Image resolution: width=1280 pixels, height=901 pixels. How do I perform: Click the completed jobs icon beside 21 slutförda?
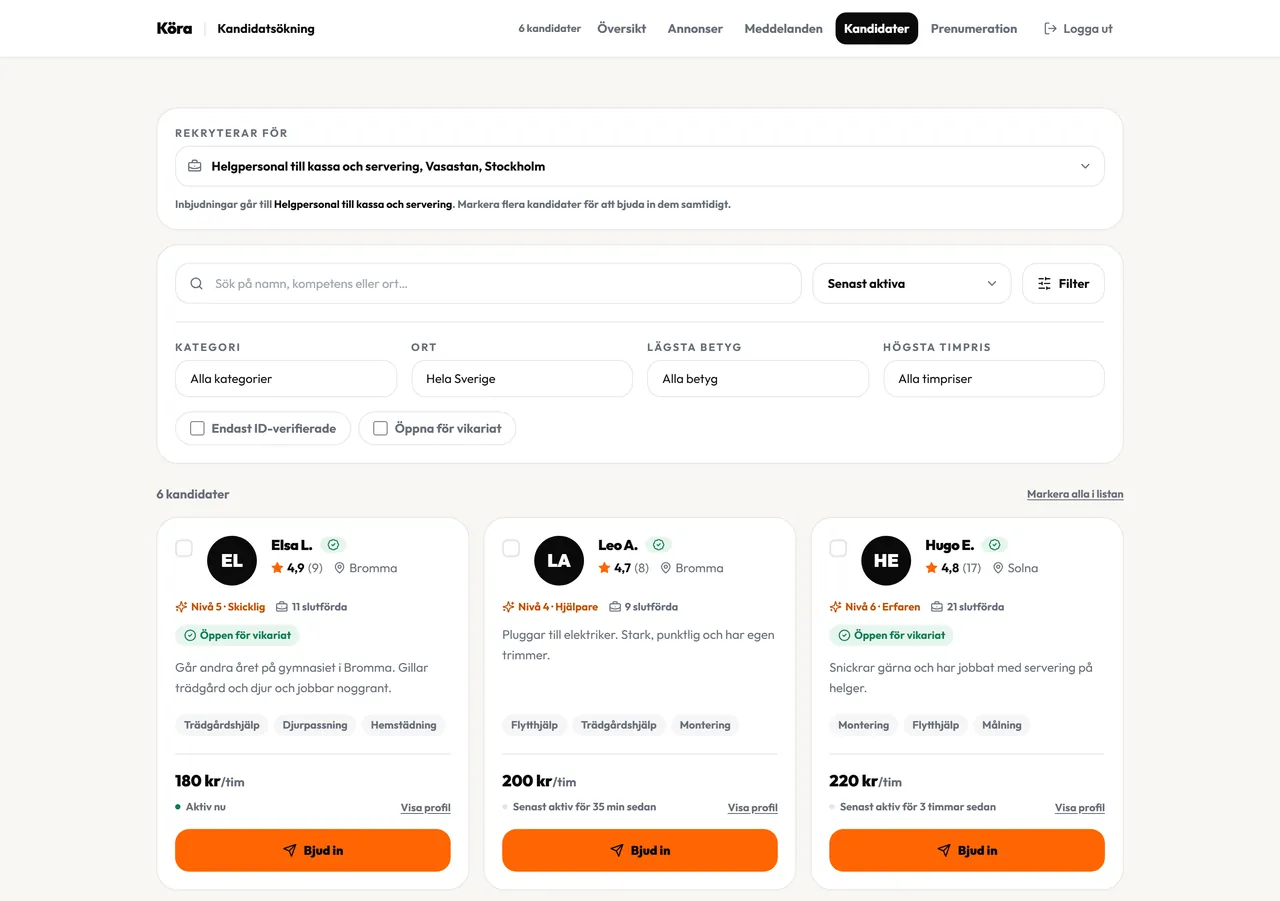936,607
